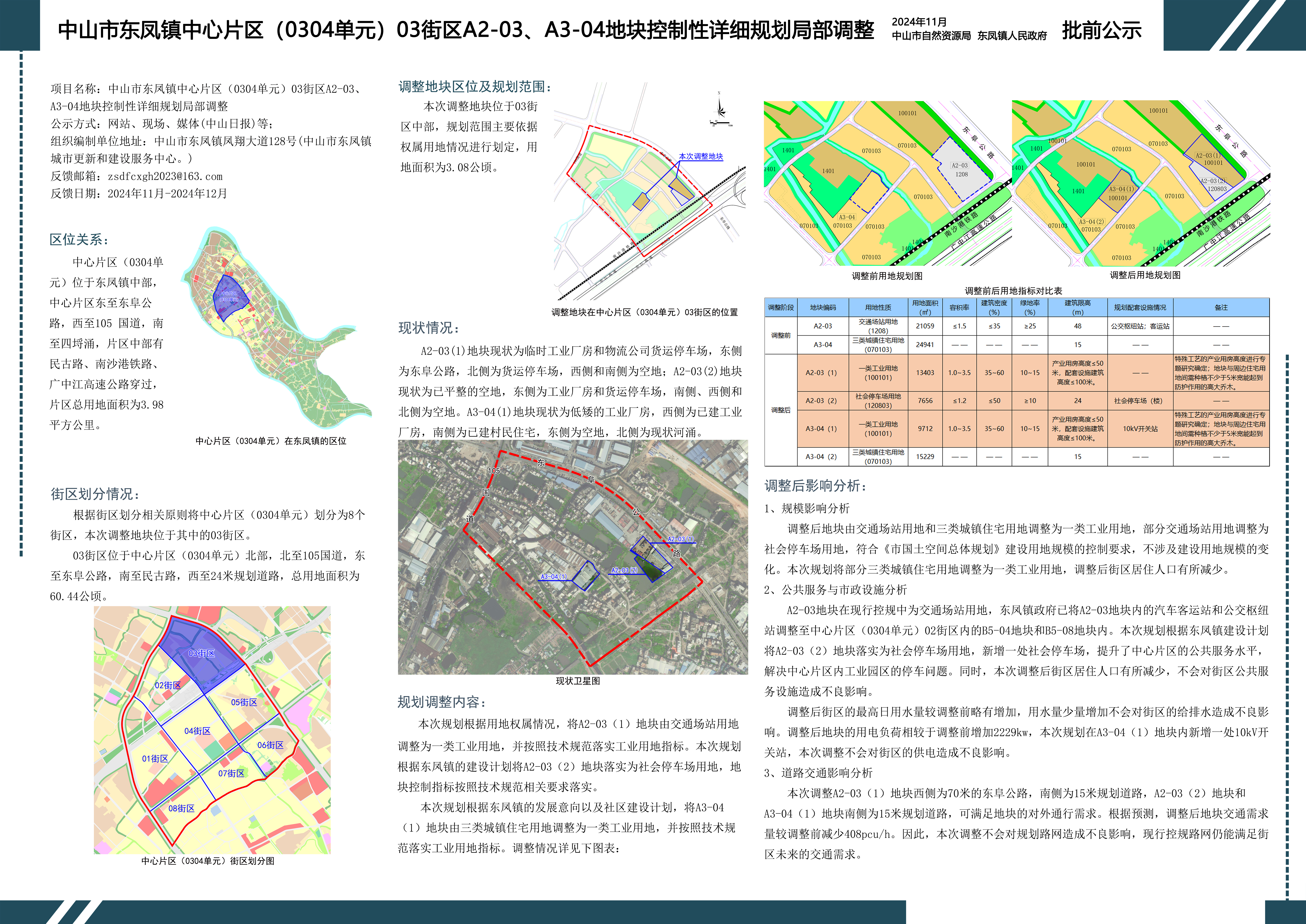Select the feedback email zsdfcxgh2023@163.com
This screenshot has height=924, width=1306.
click(x=165, y=176)
